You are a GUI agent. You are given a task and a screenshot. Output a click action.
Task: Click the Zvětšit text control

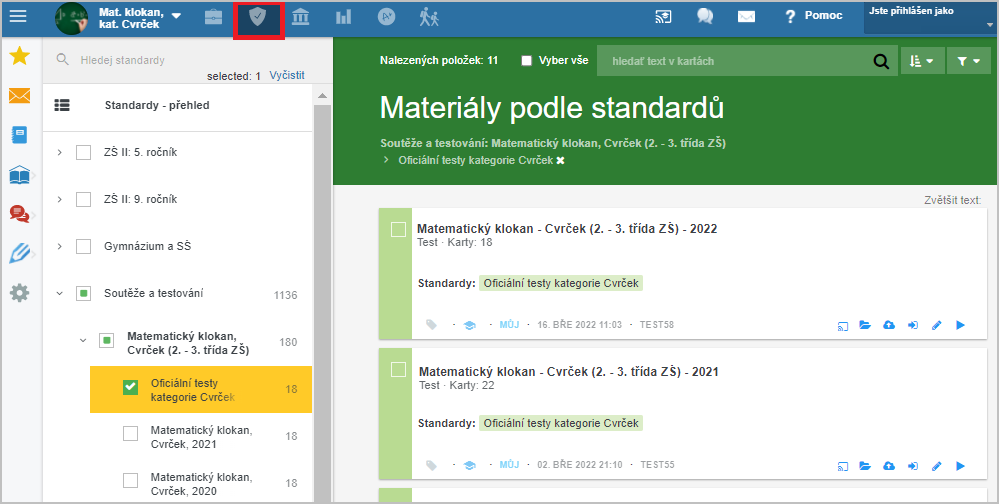[x=952, y=200]
